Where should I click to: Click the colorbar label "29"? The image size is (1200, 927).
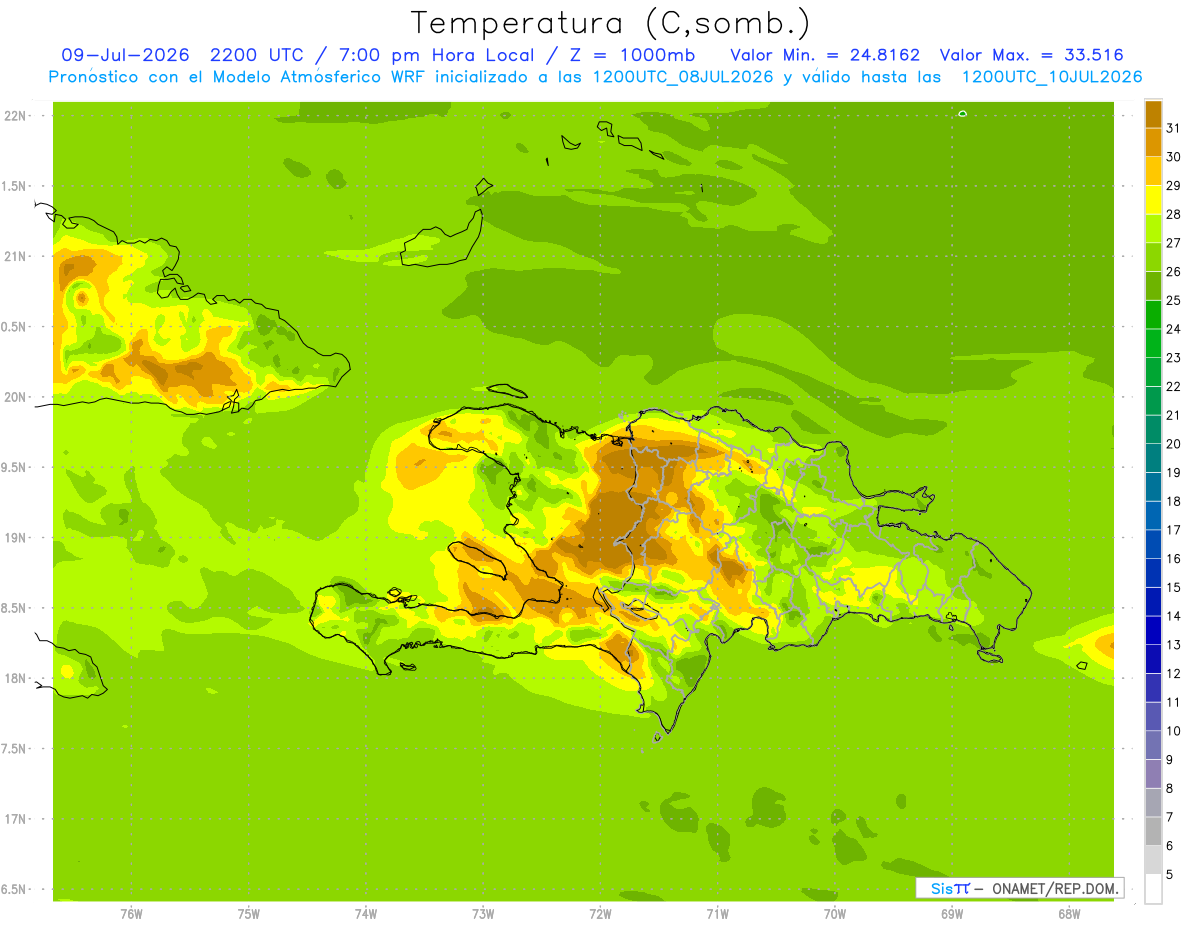(1174, 186)
